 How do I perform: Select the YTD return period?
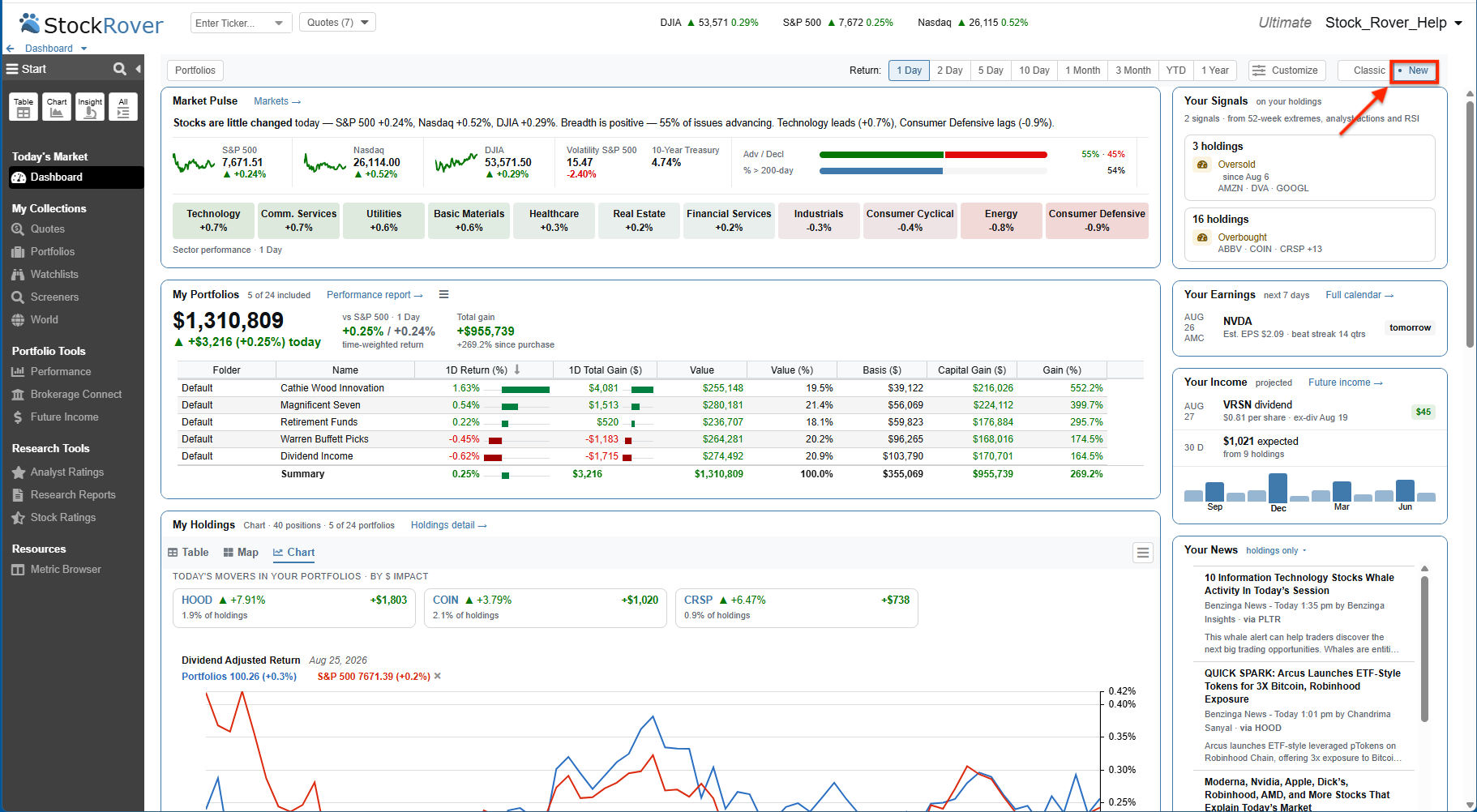(1175, 71)
